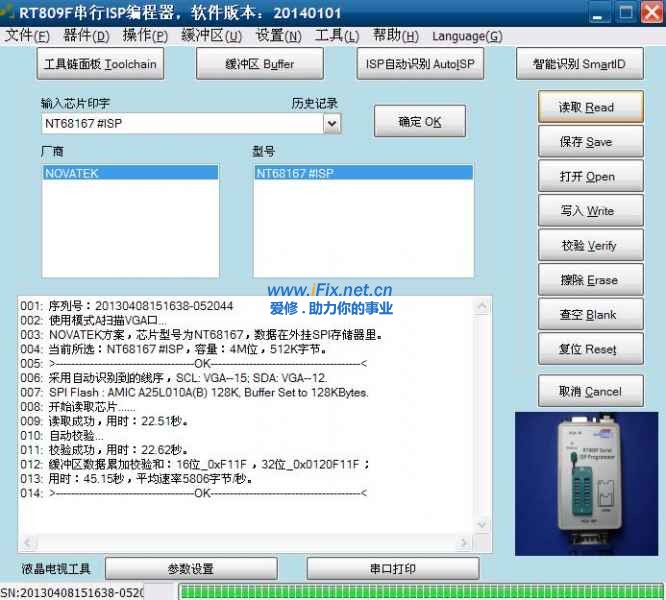Open the 缓冲区 Buffer button
This screenshot has width=666, height=600.
tap(260, 64)
